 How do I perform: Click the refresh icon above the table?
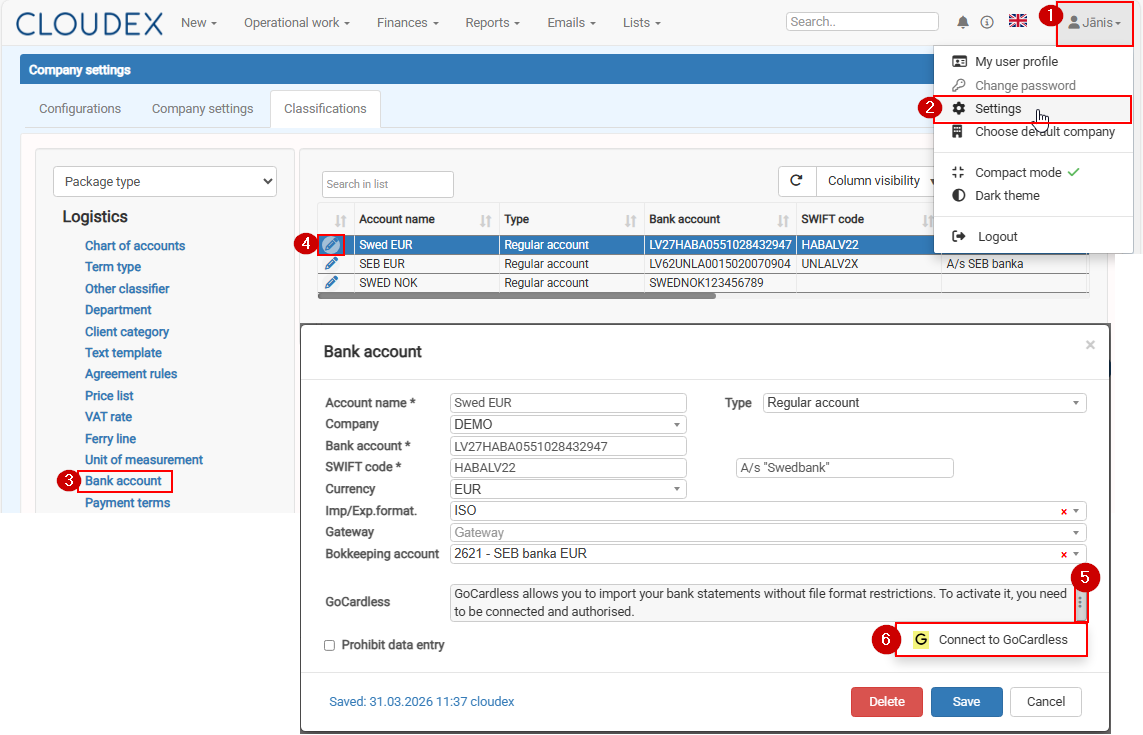[x=796, y=181]
